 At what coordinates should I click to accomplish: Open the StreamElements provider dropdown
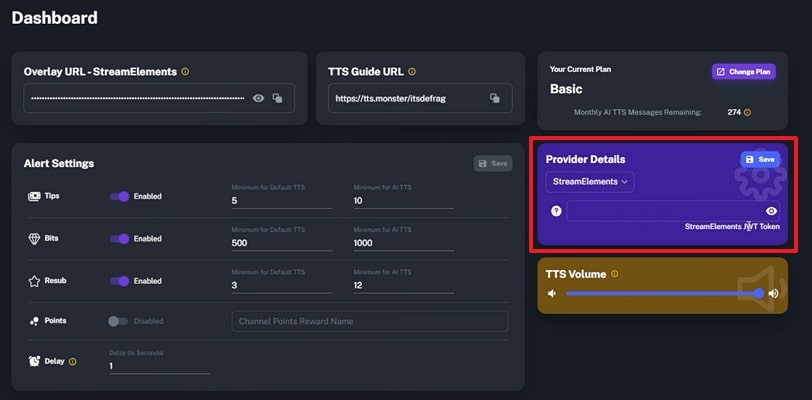coord(590,182)
